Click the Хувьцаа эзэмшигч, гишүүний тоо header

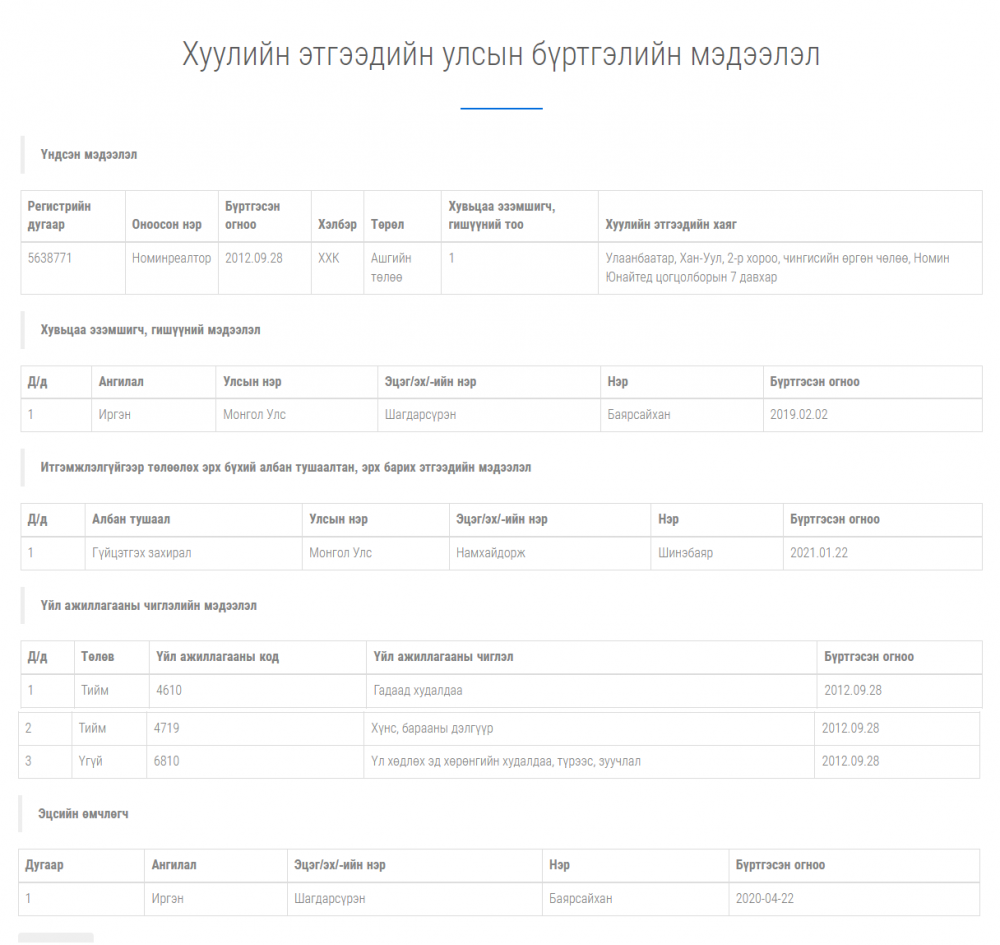(501, 216)
